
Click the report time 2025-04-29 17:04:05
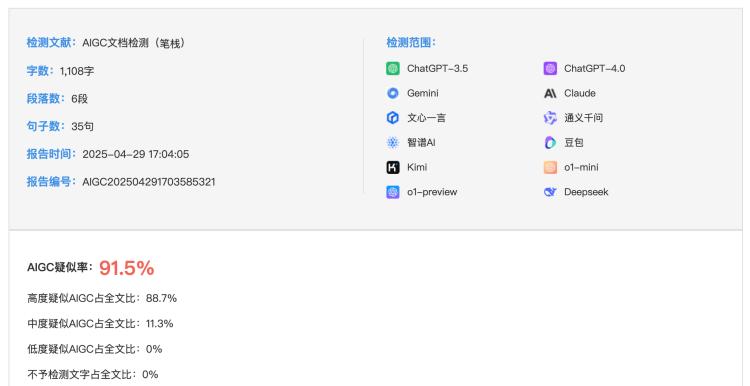pos(136,154)
